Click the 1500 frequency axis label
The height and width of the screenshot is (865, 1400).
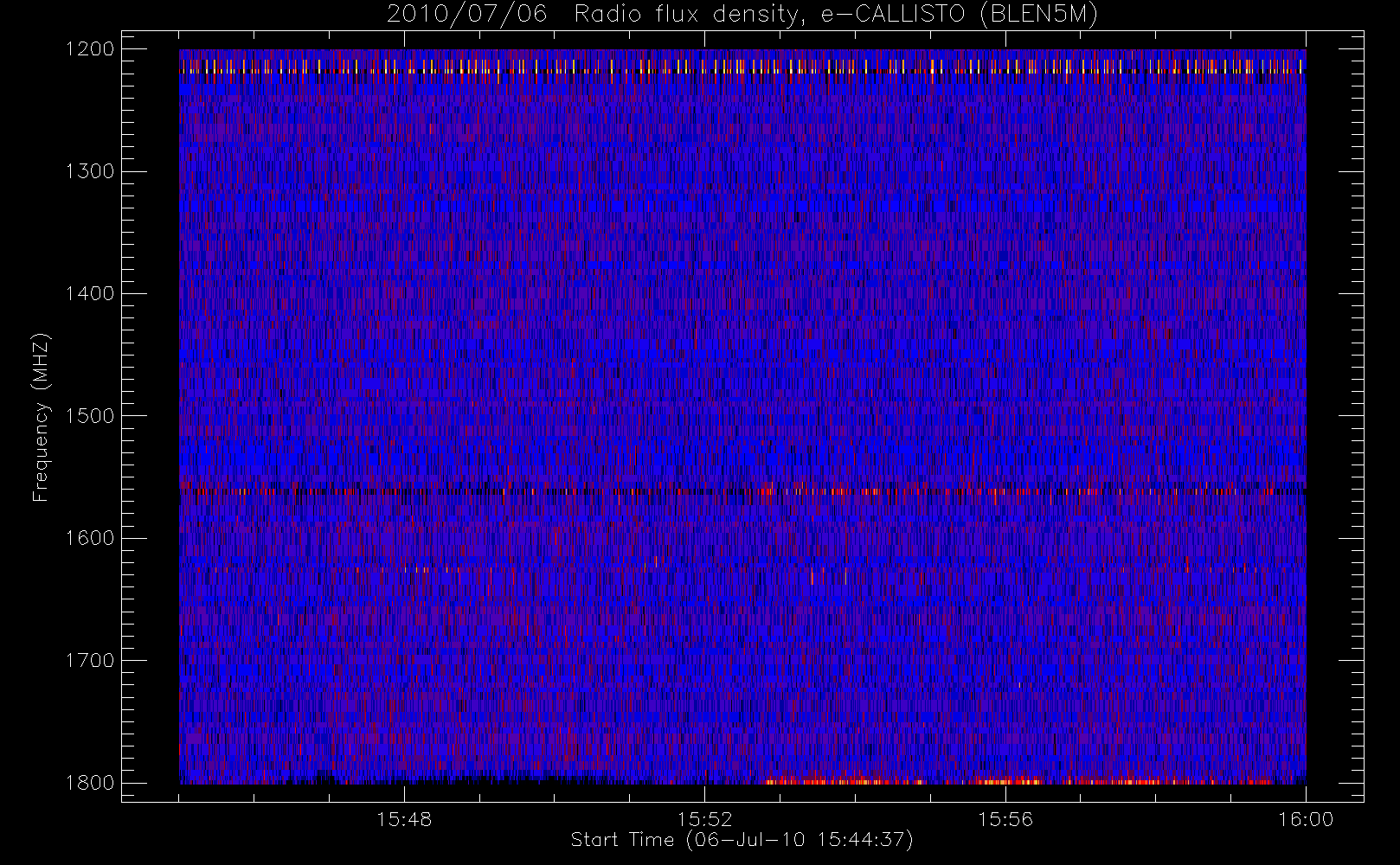pyautogui.click(x=90, y=415)
